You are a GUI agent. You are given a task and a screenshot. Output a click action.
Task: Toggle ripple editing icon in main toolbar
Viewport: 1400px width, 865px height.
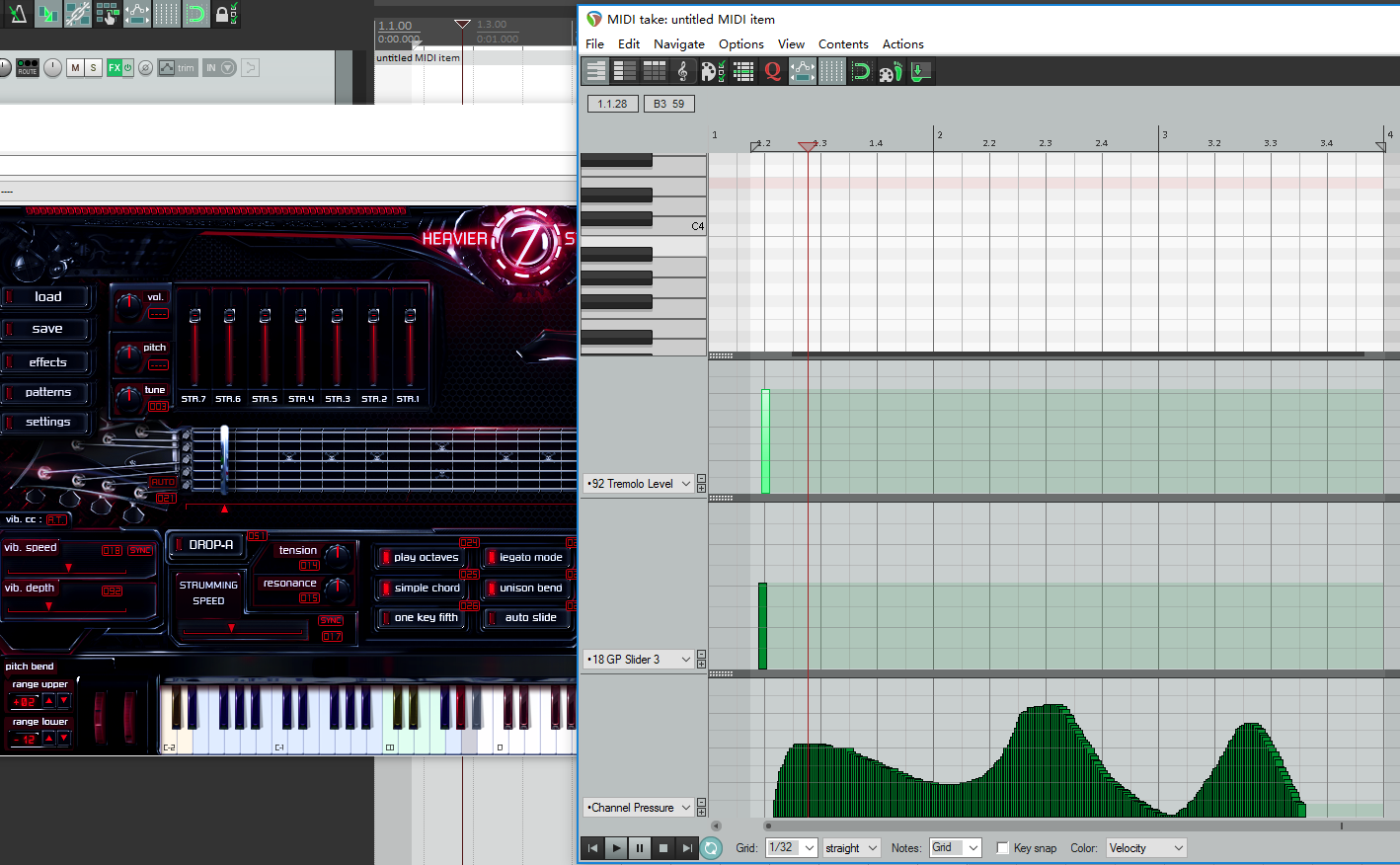point(107,13)
